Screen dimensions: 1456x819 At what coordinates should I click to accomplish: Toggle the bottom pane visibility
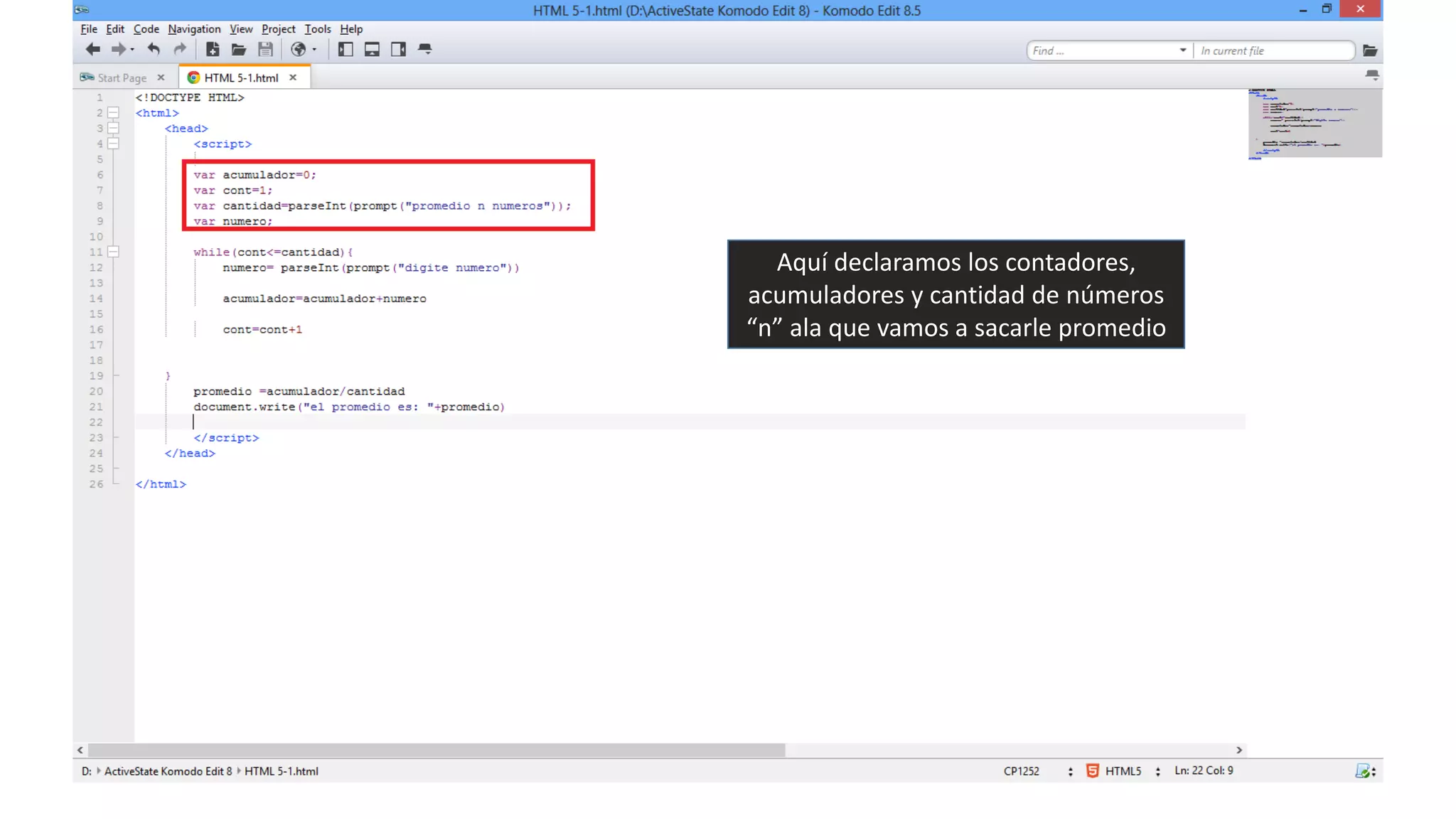coord(372,49)
